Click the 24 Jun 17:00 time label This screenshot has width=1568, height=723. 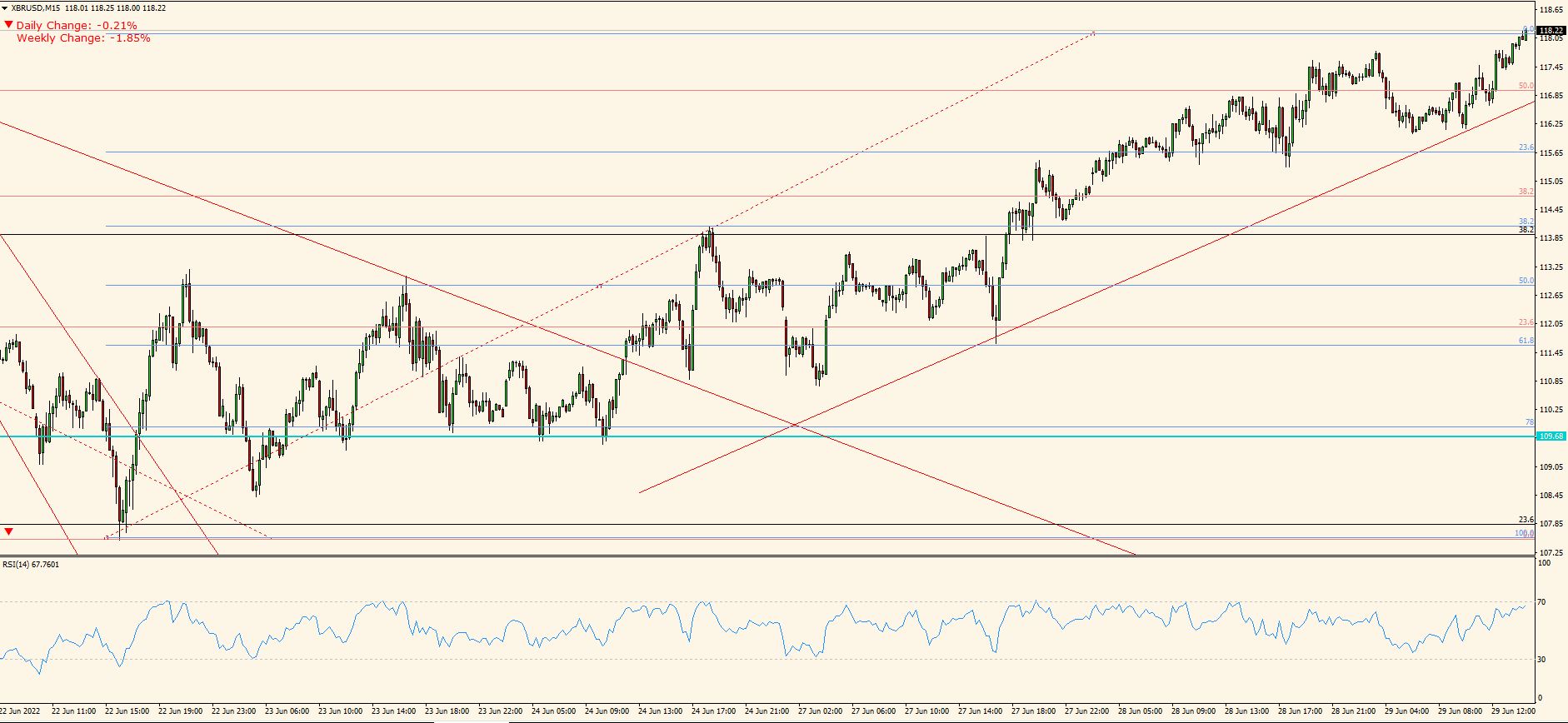tap(714, 711)
